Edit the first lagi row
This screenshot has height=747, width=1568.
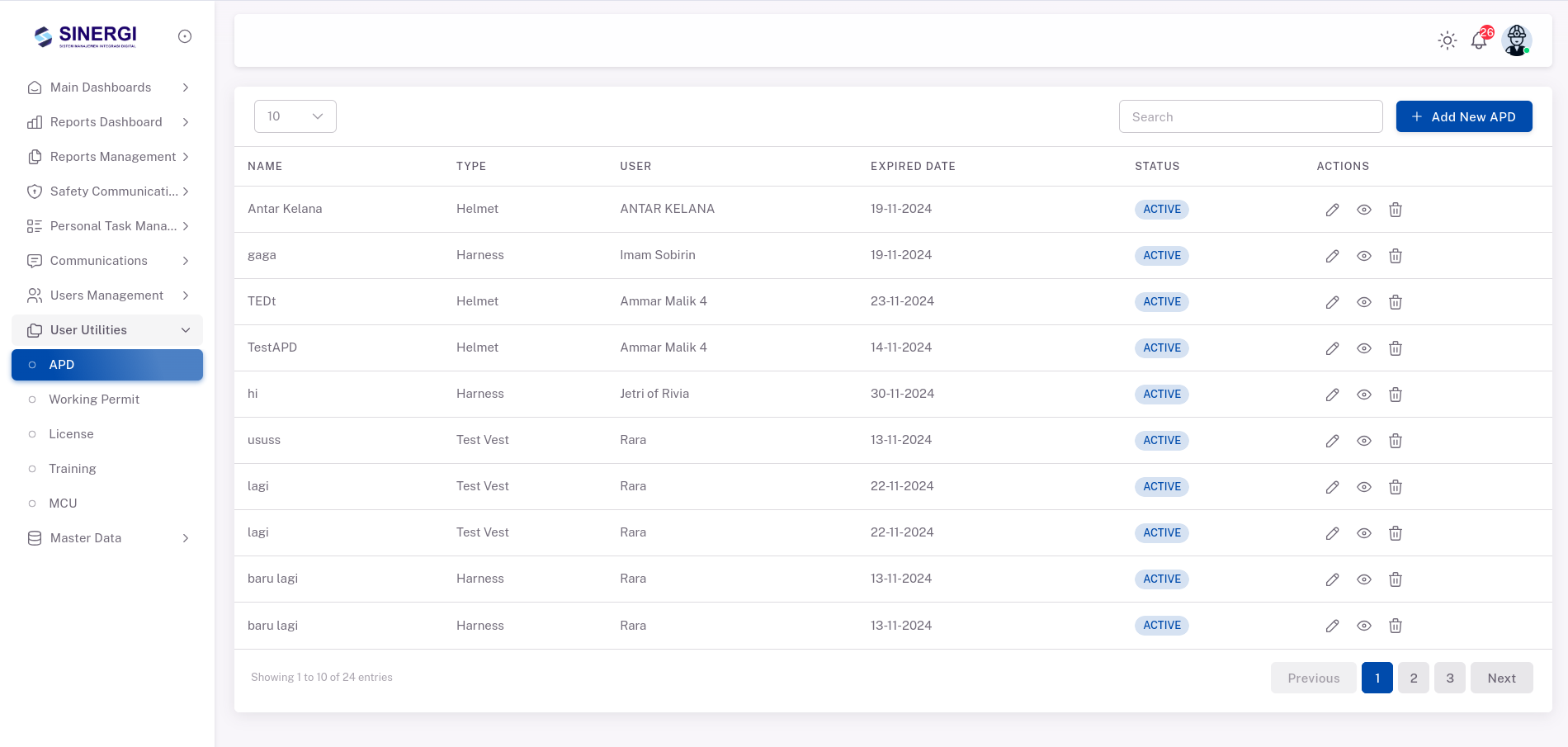click(x=1332, y=487)
